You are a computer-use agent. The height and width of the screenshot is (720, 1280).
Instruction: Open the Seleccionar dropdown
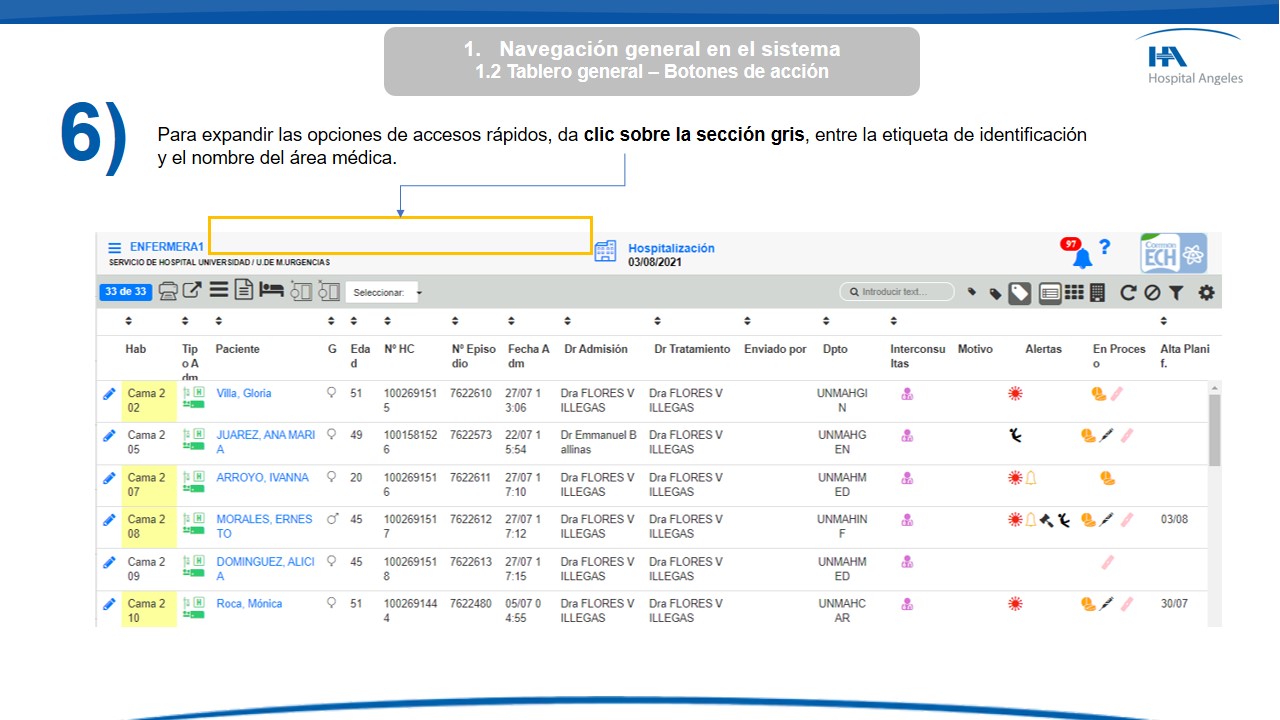[385, 293]
